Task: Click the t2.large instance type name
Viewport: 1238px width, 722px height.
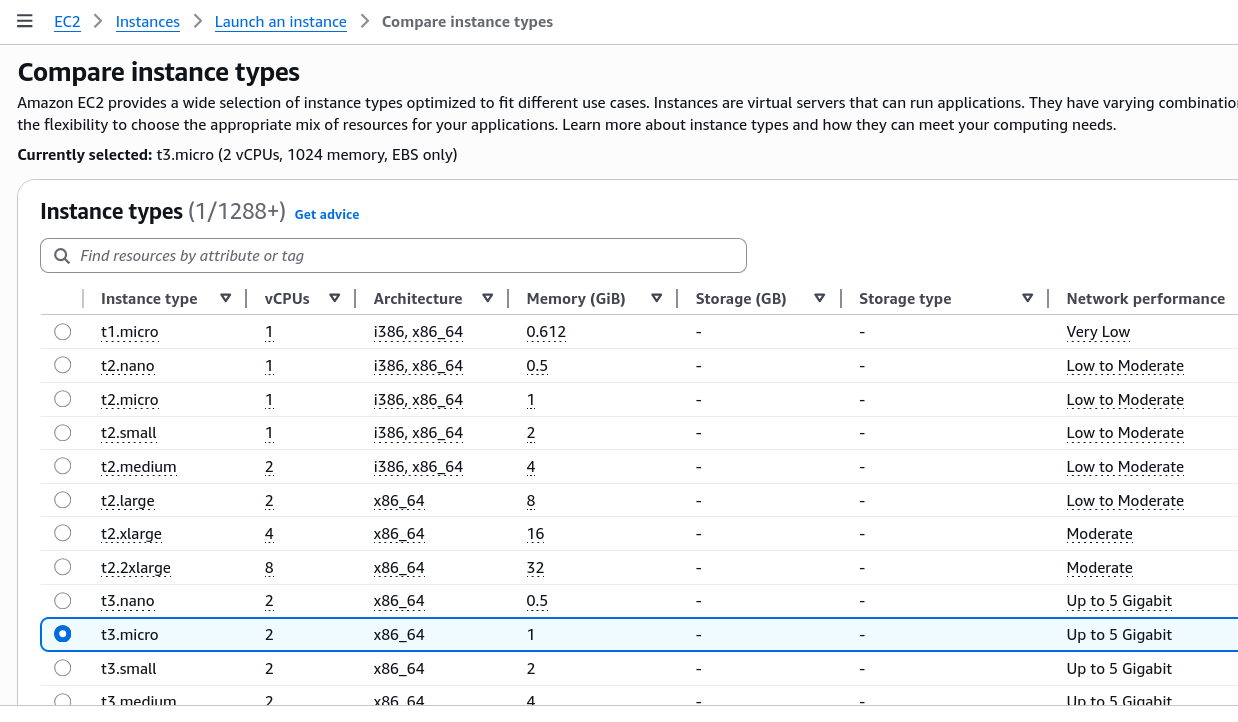Action: [128, 501]
